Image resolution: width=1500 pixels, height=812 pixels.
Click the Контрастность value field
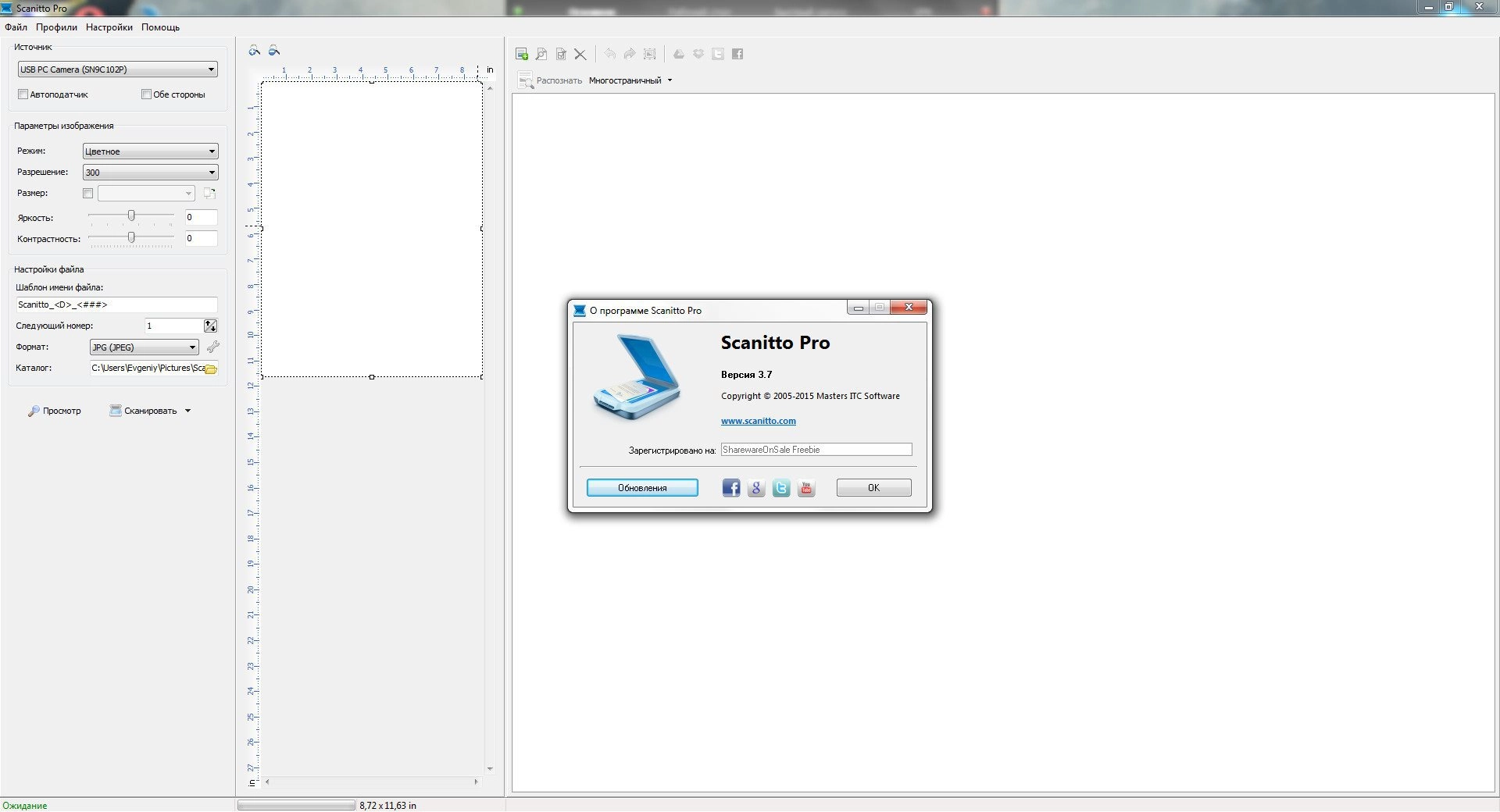coord(201,238)
